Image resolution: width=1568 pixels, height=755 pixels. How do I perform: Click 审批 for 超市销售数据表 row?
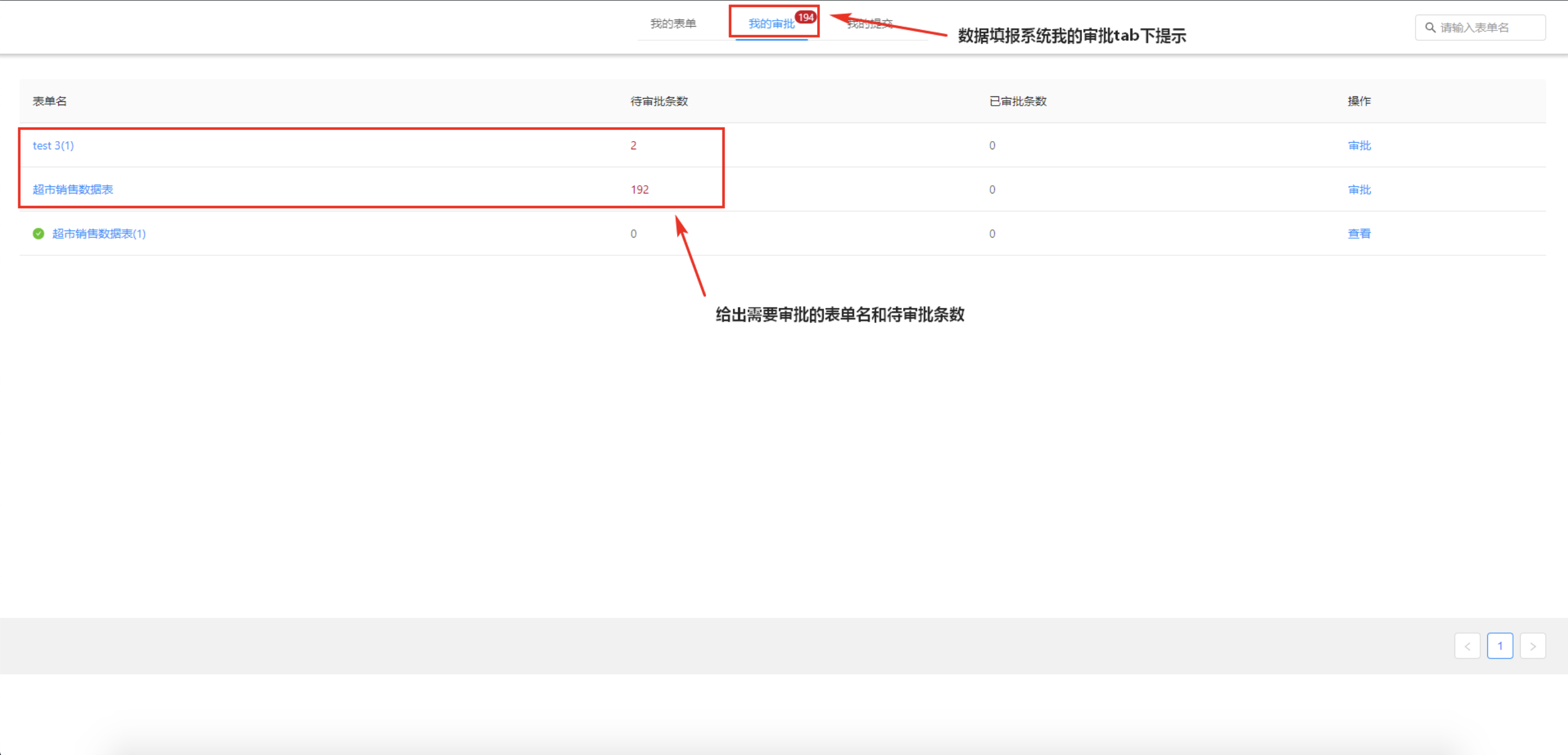(x=1359, y=189)
